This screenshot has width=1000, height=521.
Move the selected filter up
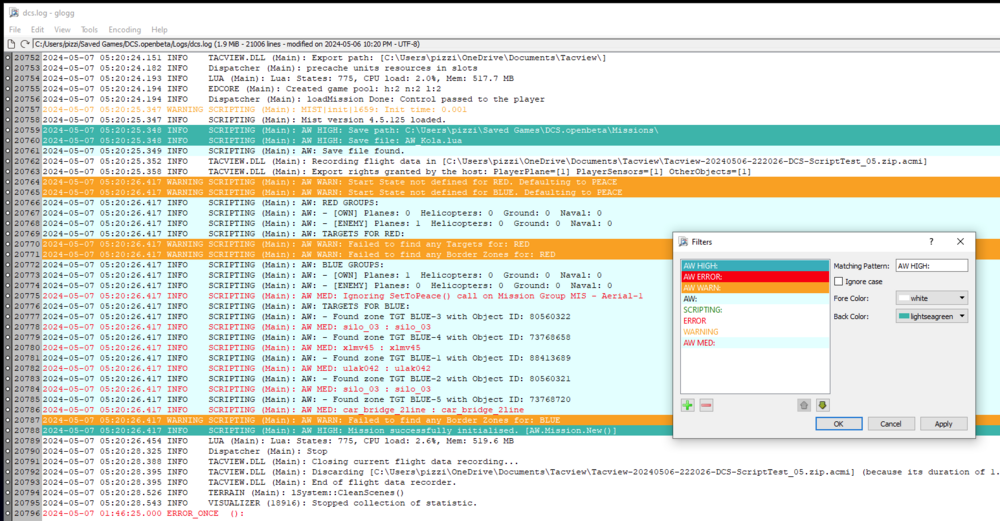804,406
